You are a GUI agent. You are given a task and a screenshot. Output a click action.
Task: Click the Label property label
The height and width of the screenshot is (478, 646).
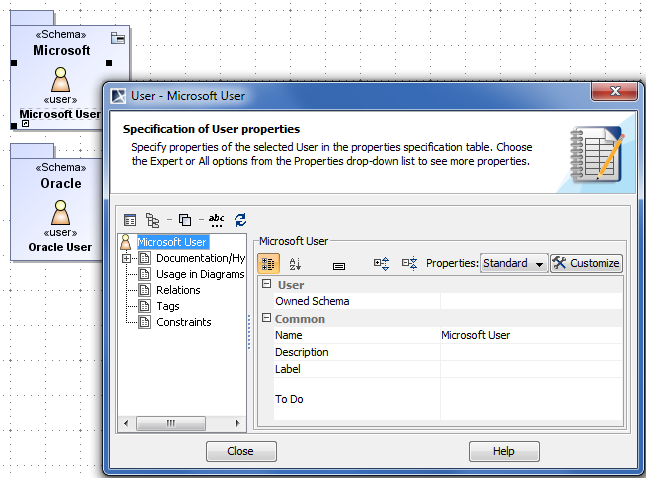tap(288, 369)
